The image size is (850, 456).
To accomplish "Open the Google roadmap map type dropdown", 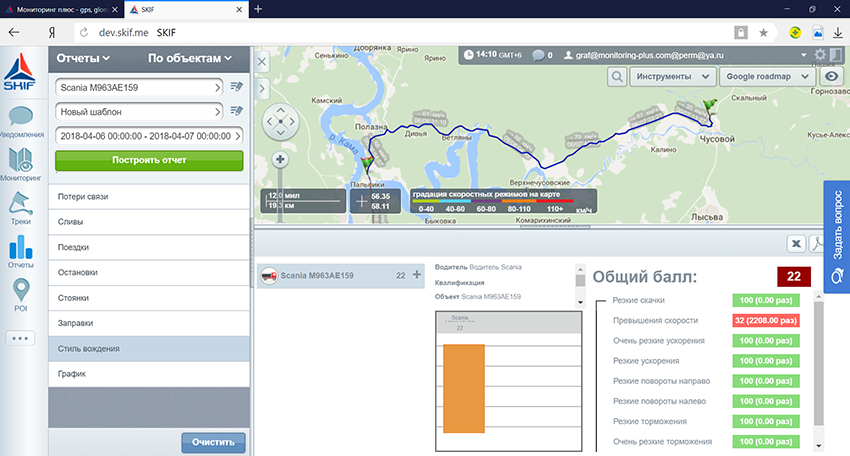I will [x=767, y=76].
